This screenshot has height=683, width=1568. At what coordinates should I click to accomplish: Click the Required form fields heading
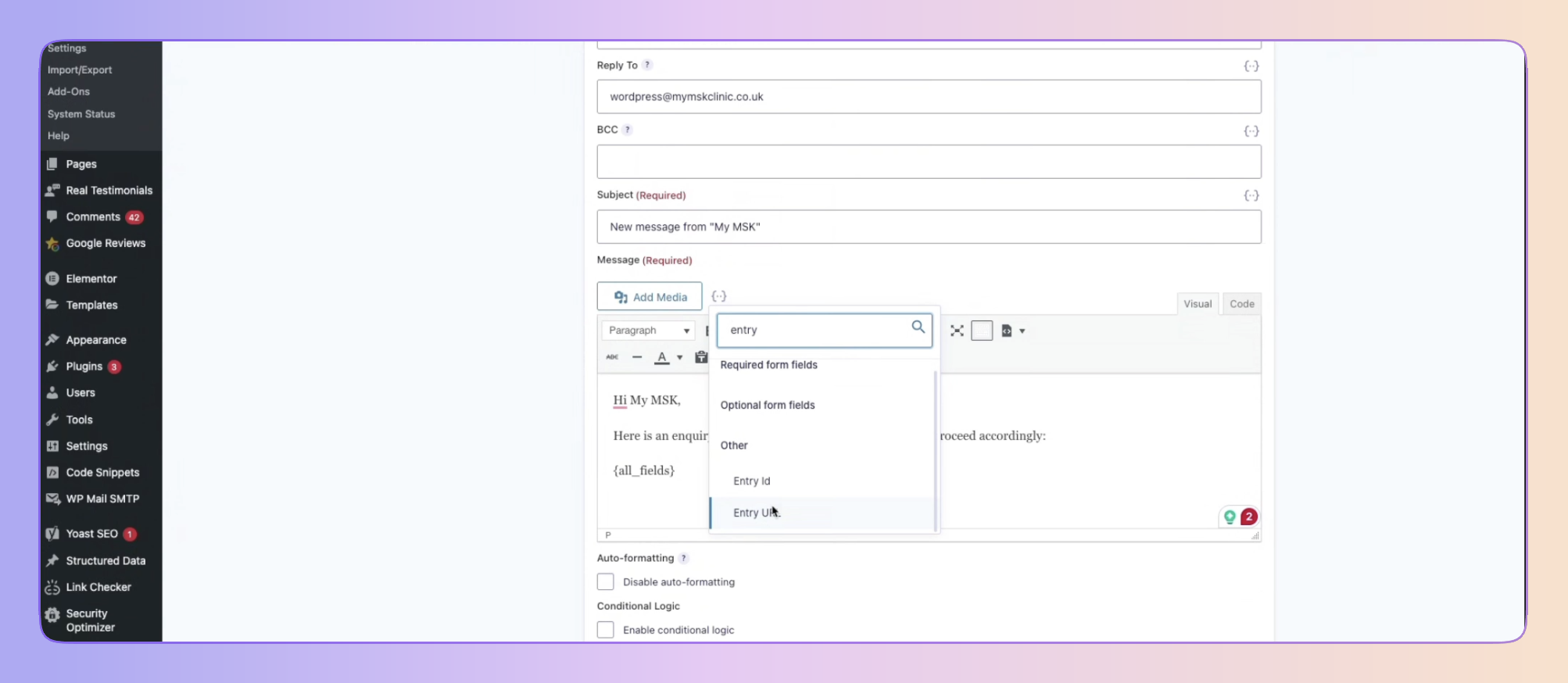(x=769, y=365)
